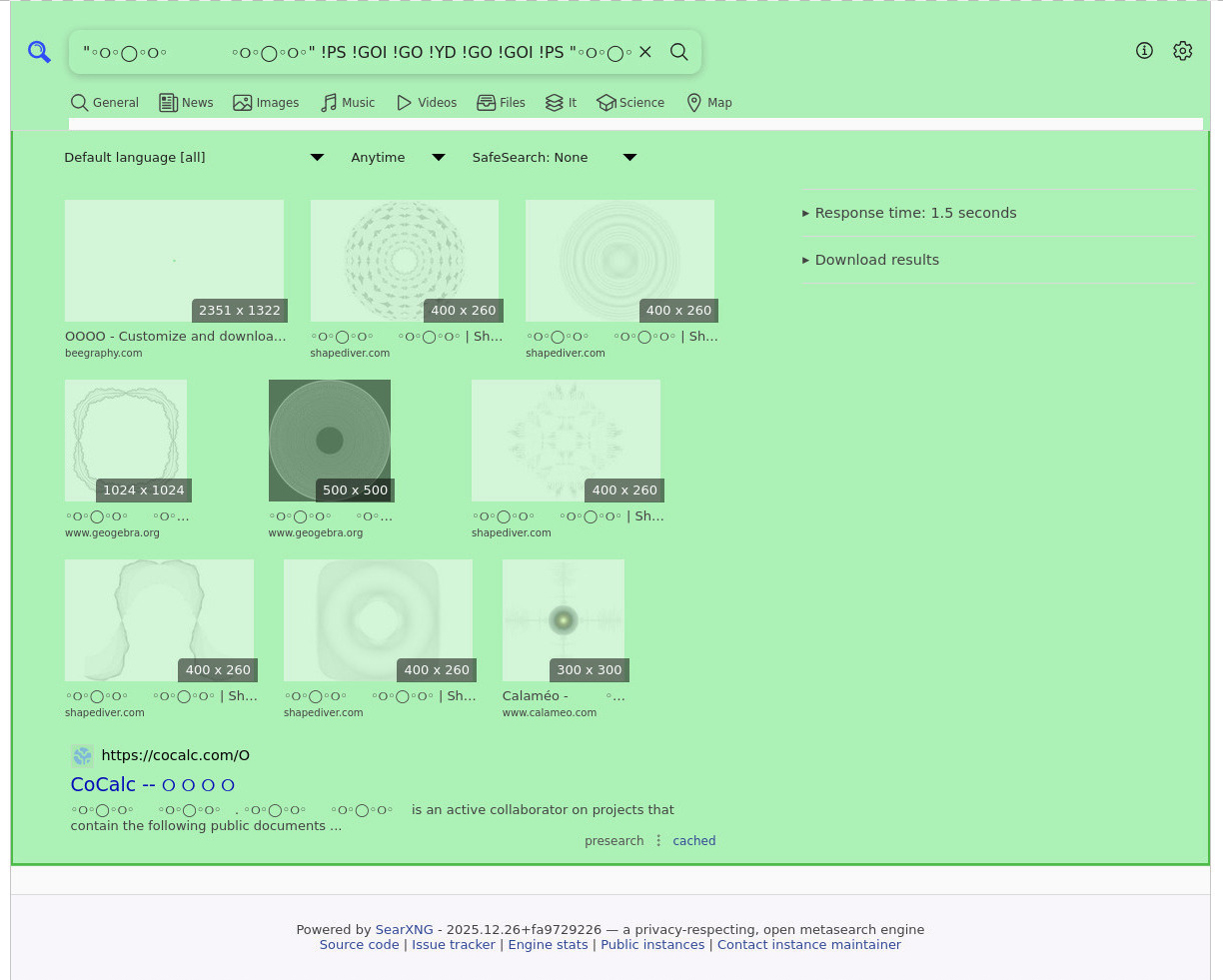Viewport: 1223px width, 980px height.
Task: Clear the search query with the X icon
Action: [645, 52]
